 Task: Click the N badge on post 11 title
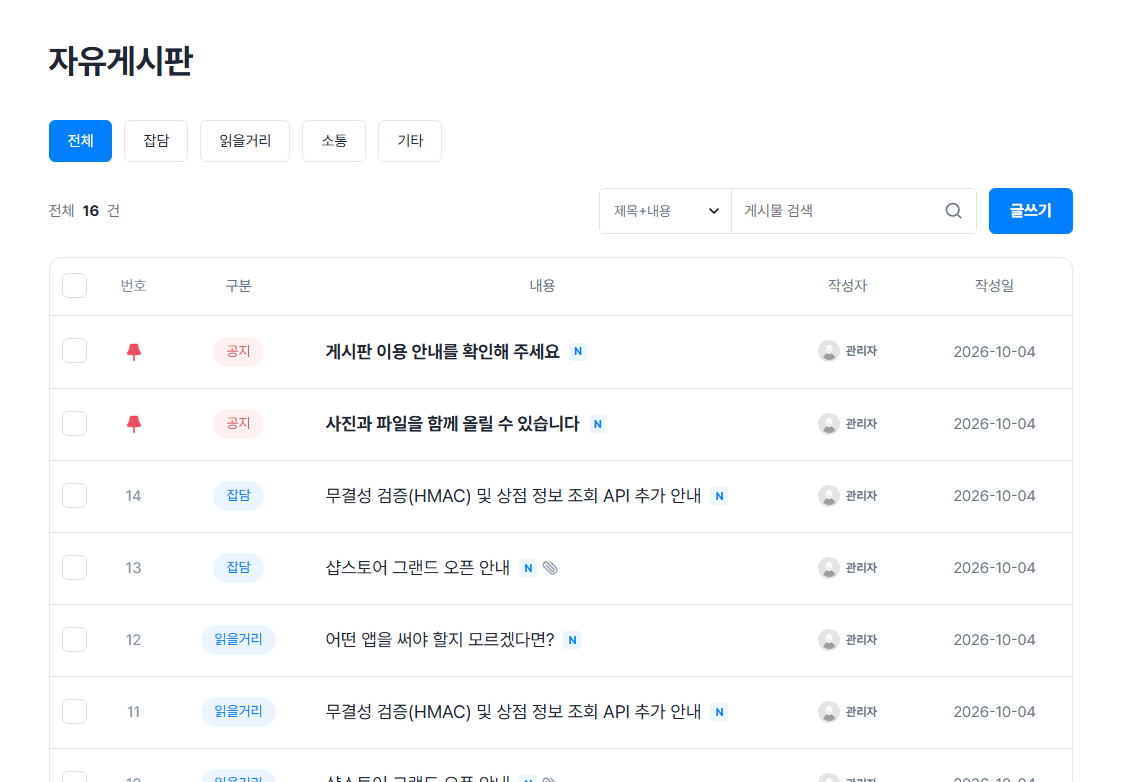point(719,712)
